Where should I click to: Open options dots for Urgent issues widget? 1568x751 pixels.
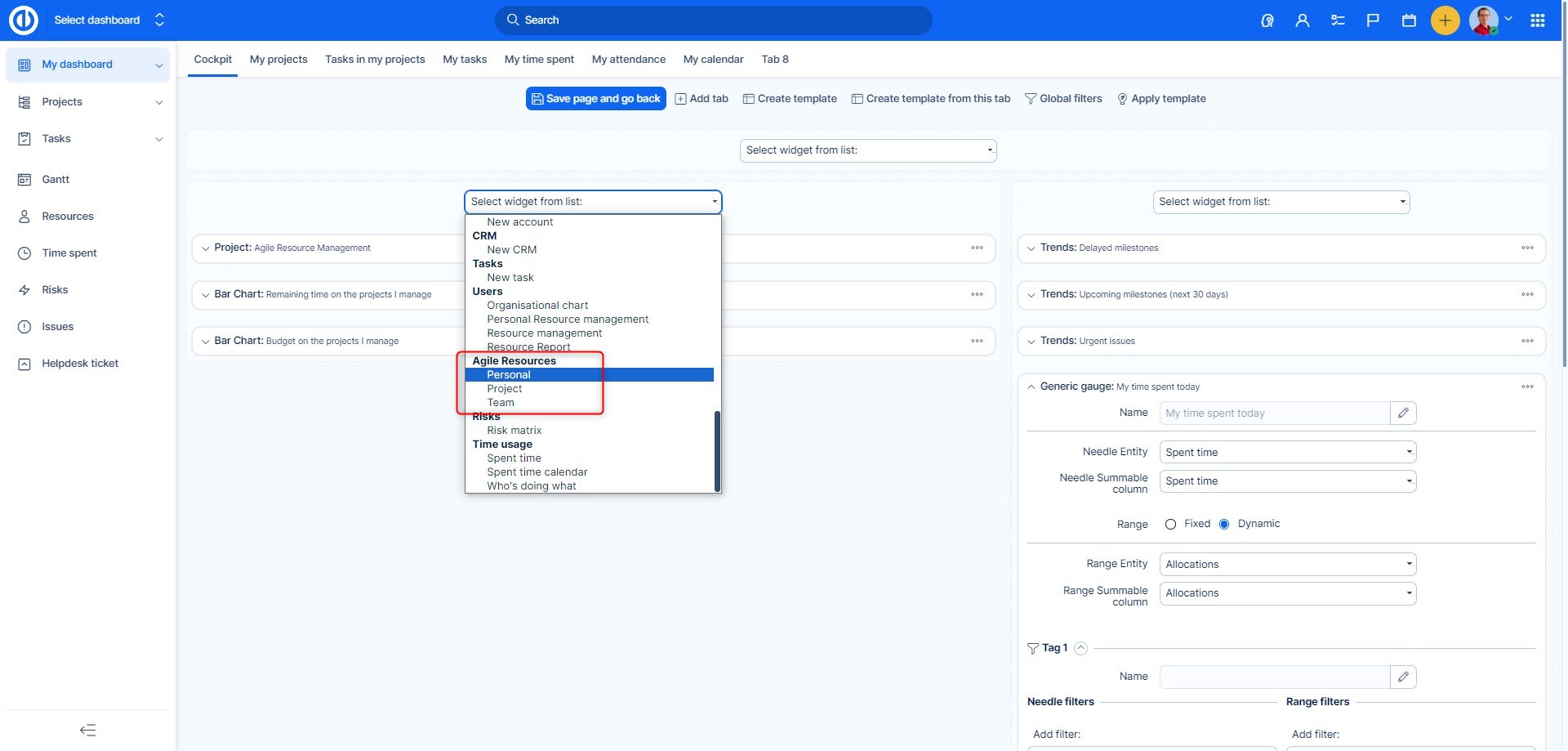pos(1527,341)
